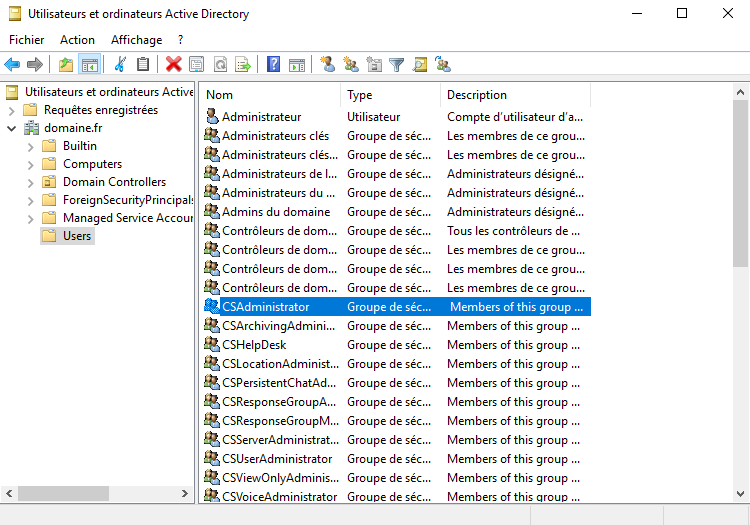Expand the Domain Controllers node
The image size is (750, 525).
(x=30, y=182)
